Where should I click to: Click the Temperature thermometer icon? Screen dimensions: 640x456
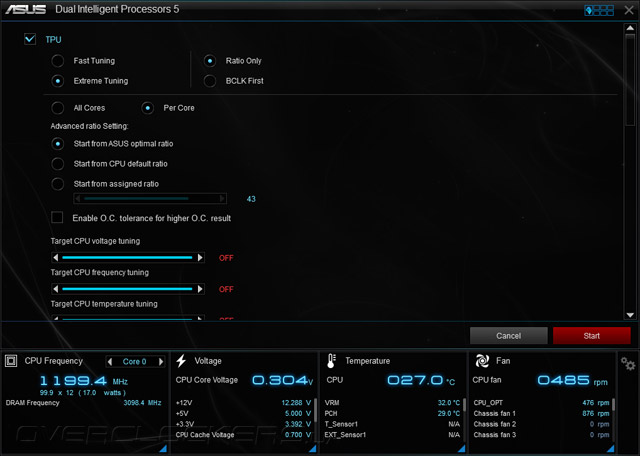[331, 361]
